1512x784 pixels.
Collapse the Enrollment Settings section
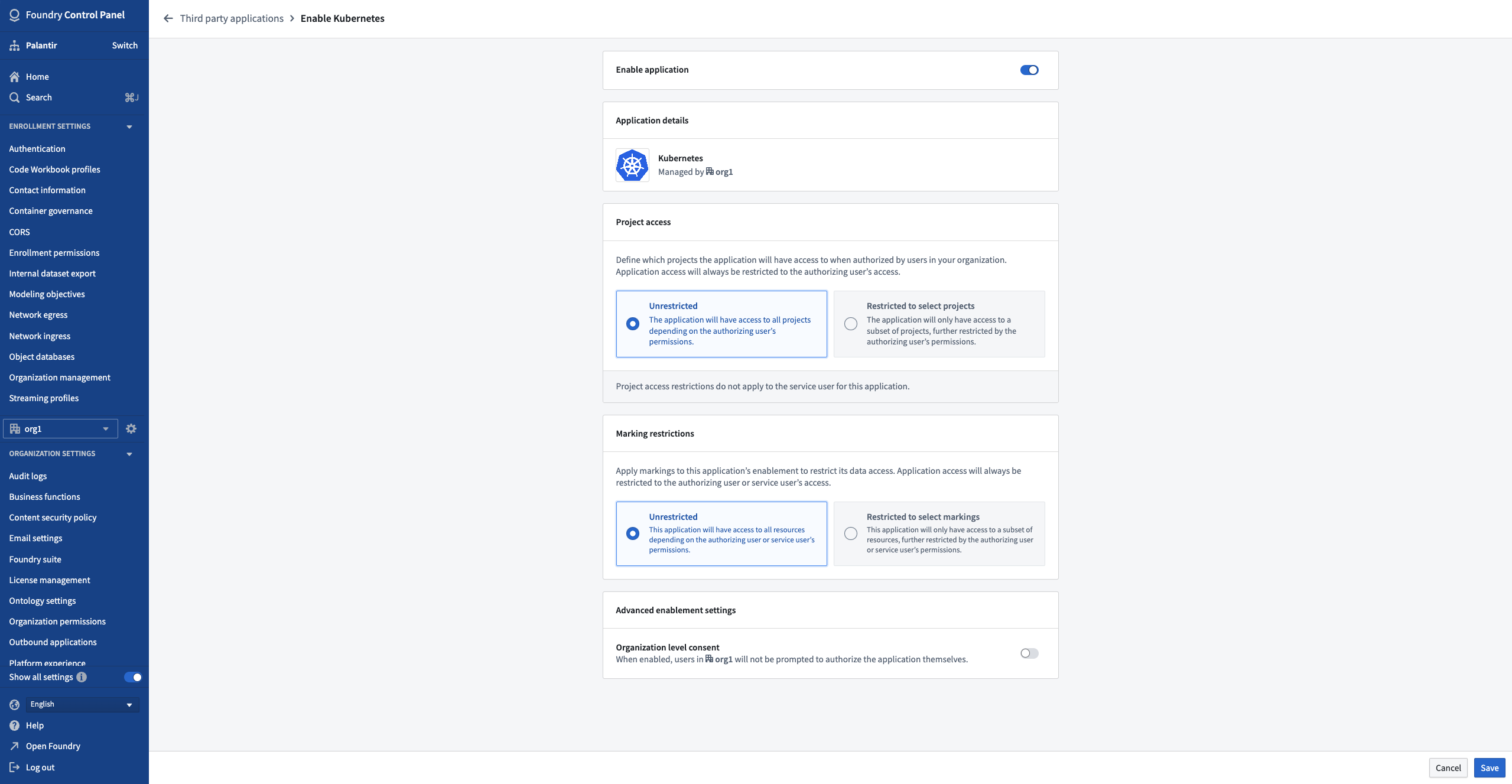(x=129, y=126)
